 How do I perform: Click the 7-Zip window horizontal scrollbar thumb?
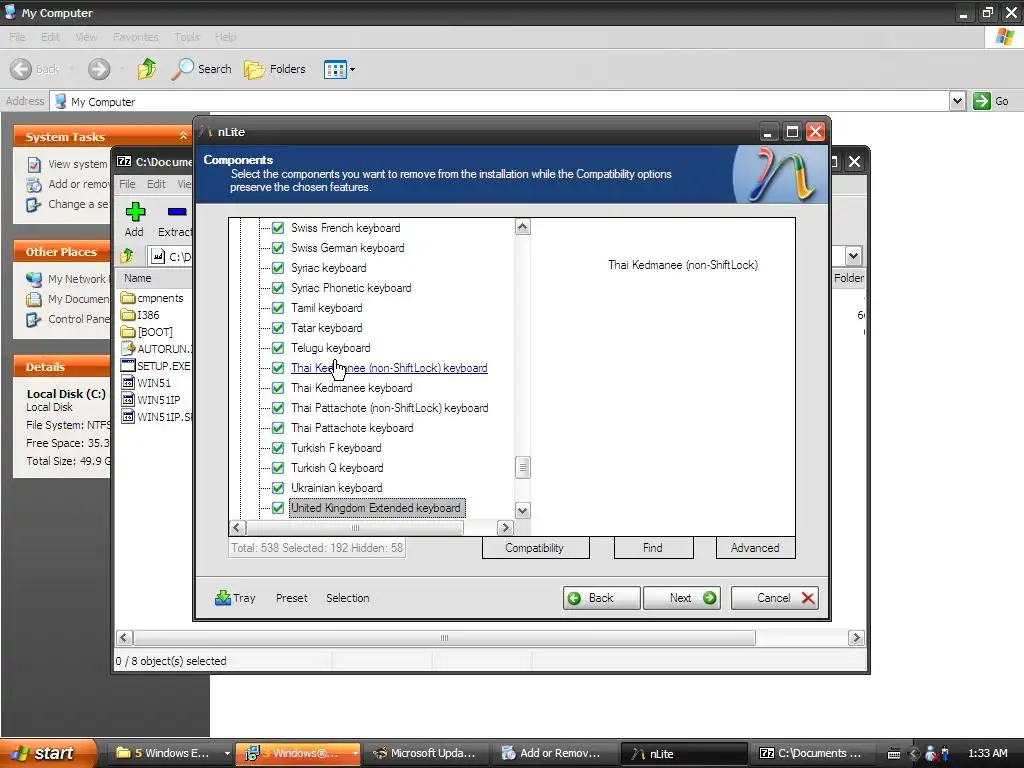click(x=444, y=637)
